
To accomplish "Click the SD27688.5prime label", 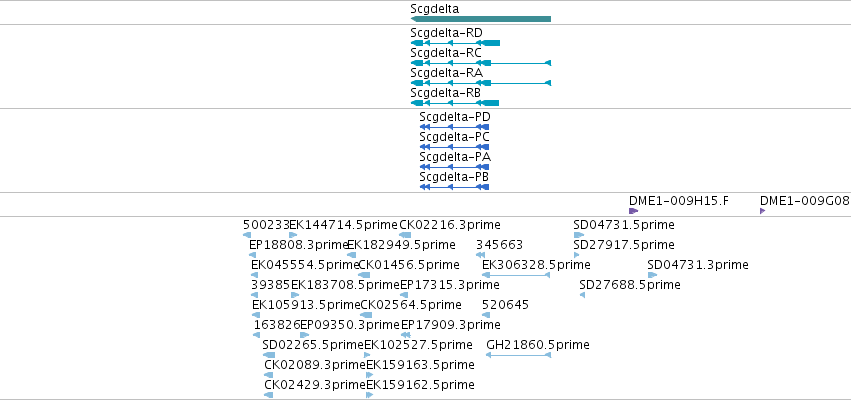I will click(630, 285).
